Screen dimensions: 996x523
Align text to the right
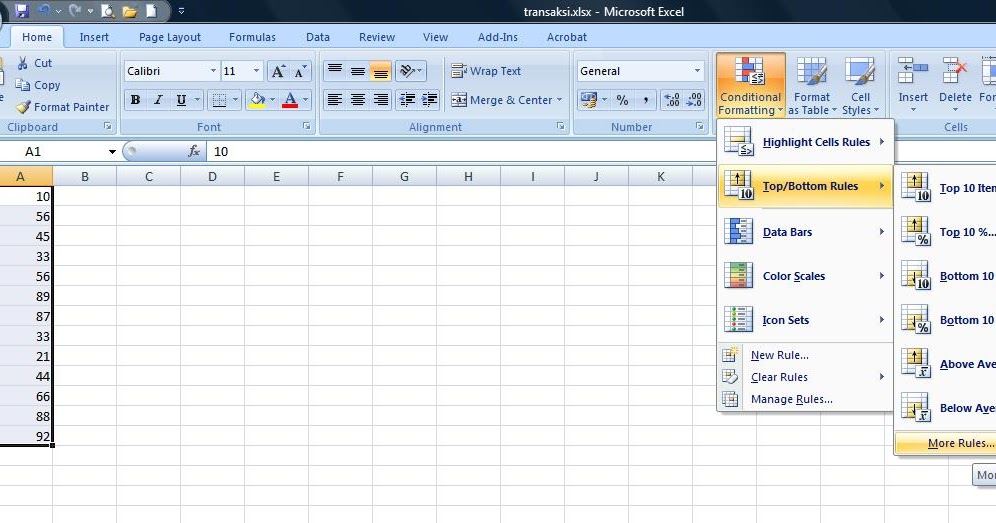click(380, 100)
